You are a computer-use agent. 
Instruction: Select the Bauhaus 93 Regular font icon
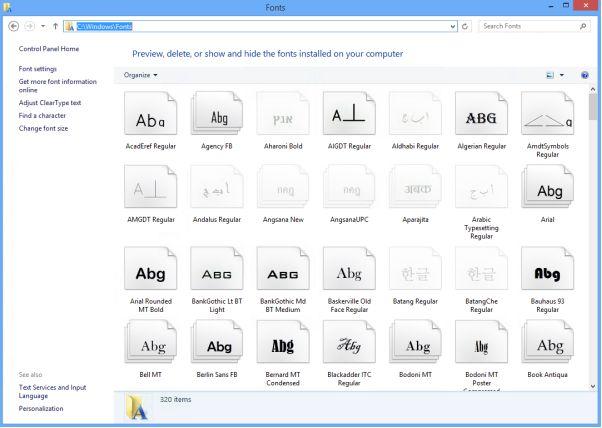coord(547,268)
